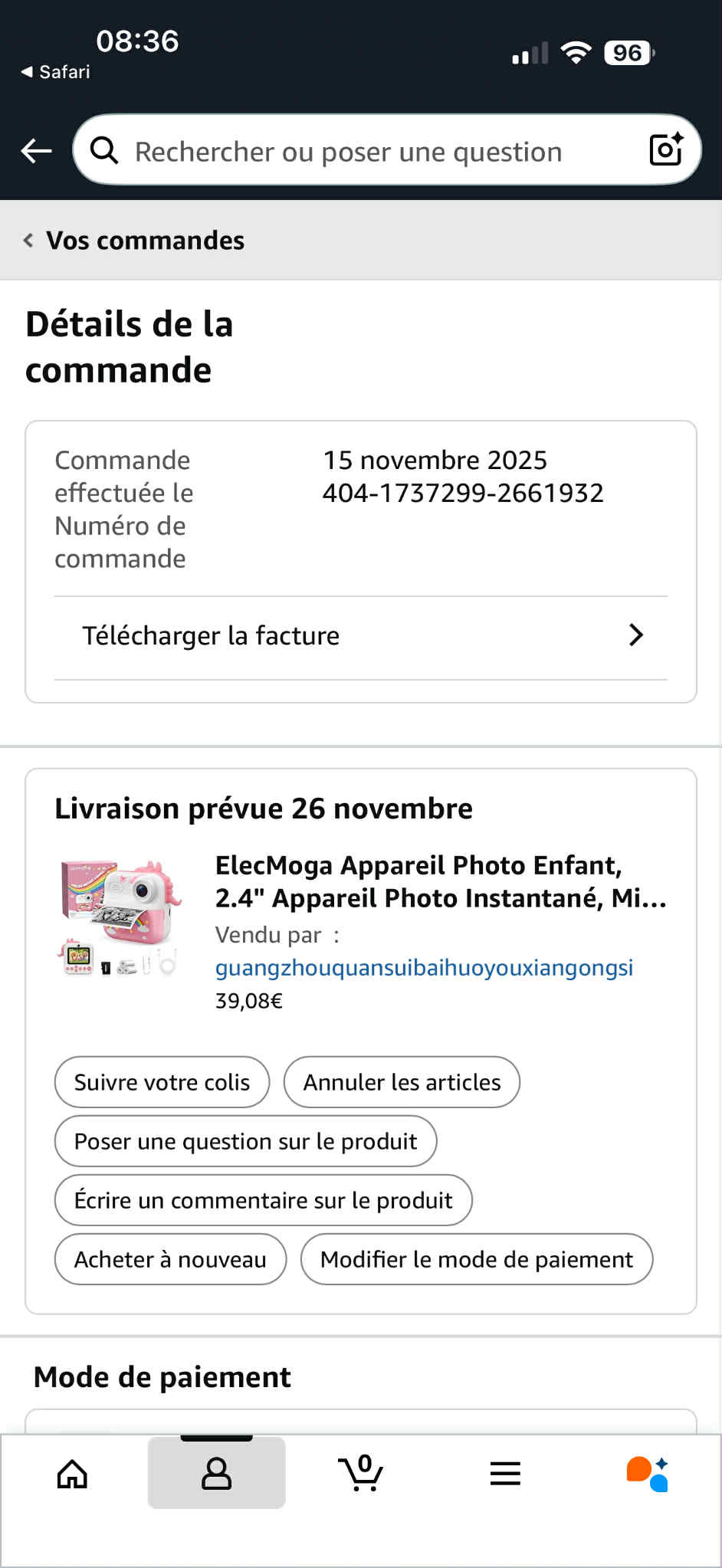Expand Télécharger la facture chevron
This screenshot has height=1568, width=722.
tap(635, 635)
